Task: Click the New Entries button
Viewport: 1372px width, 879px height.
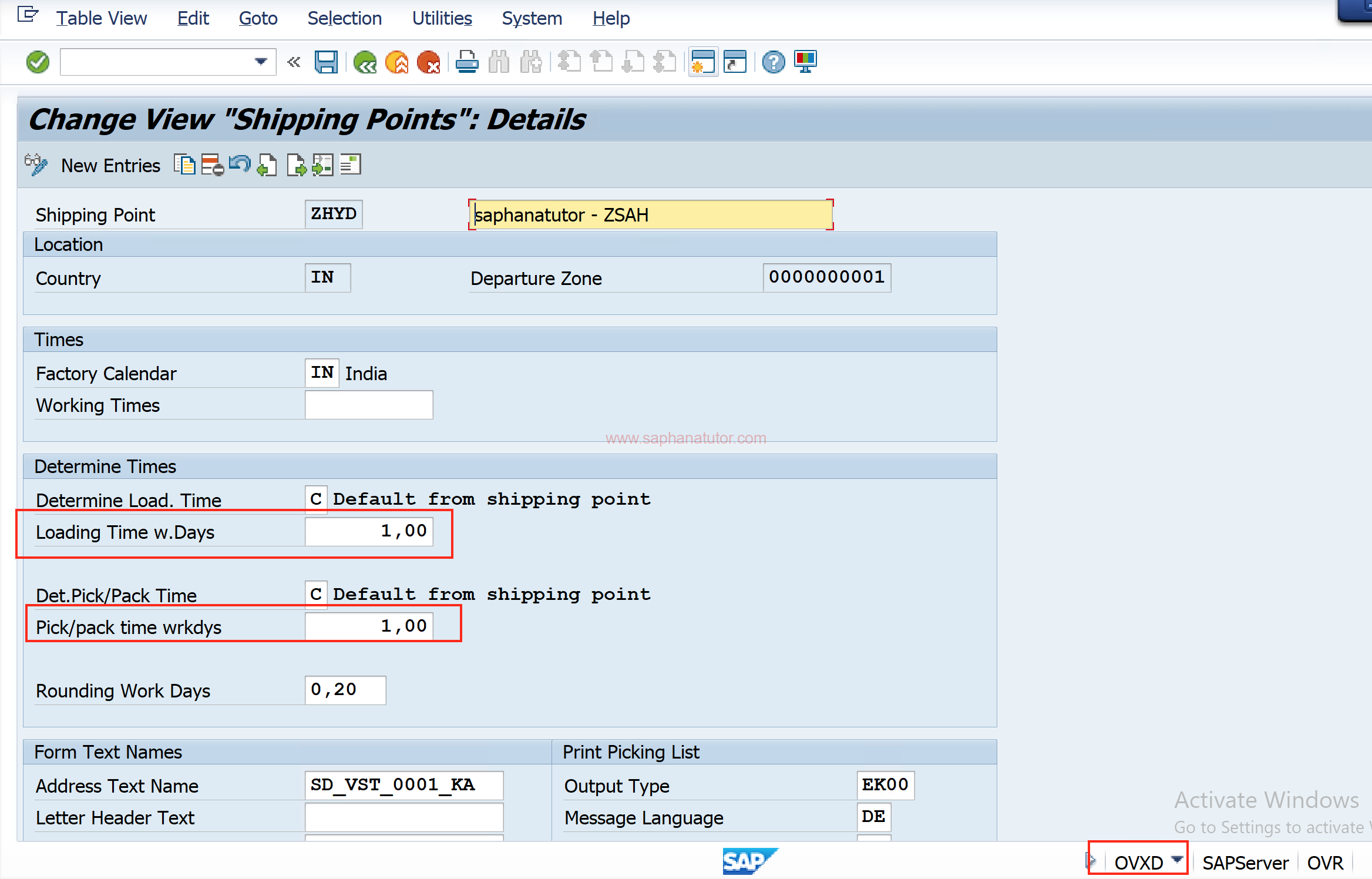Action: 110,165
